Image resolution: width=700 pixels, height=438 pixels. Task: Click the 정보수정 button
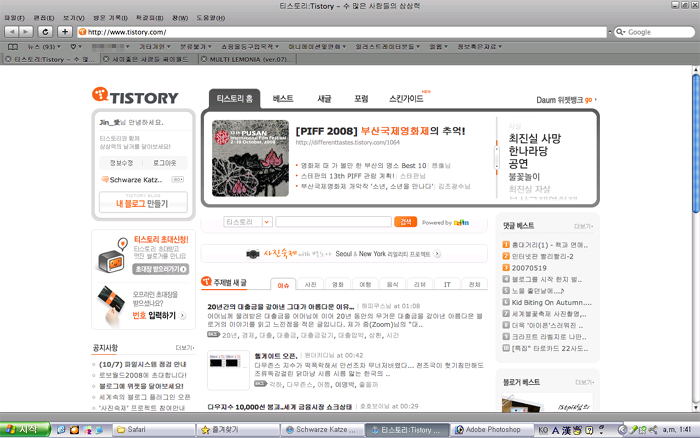tap(121, 163)
